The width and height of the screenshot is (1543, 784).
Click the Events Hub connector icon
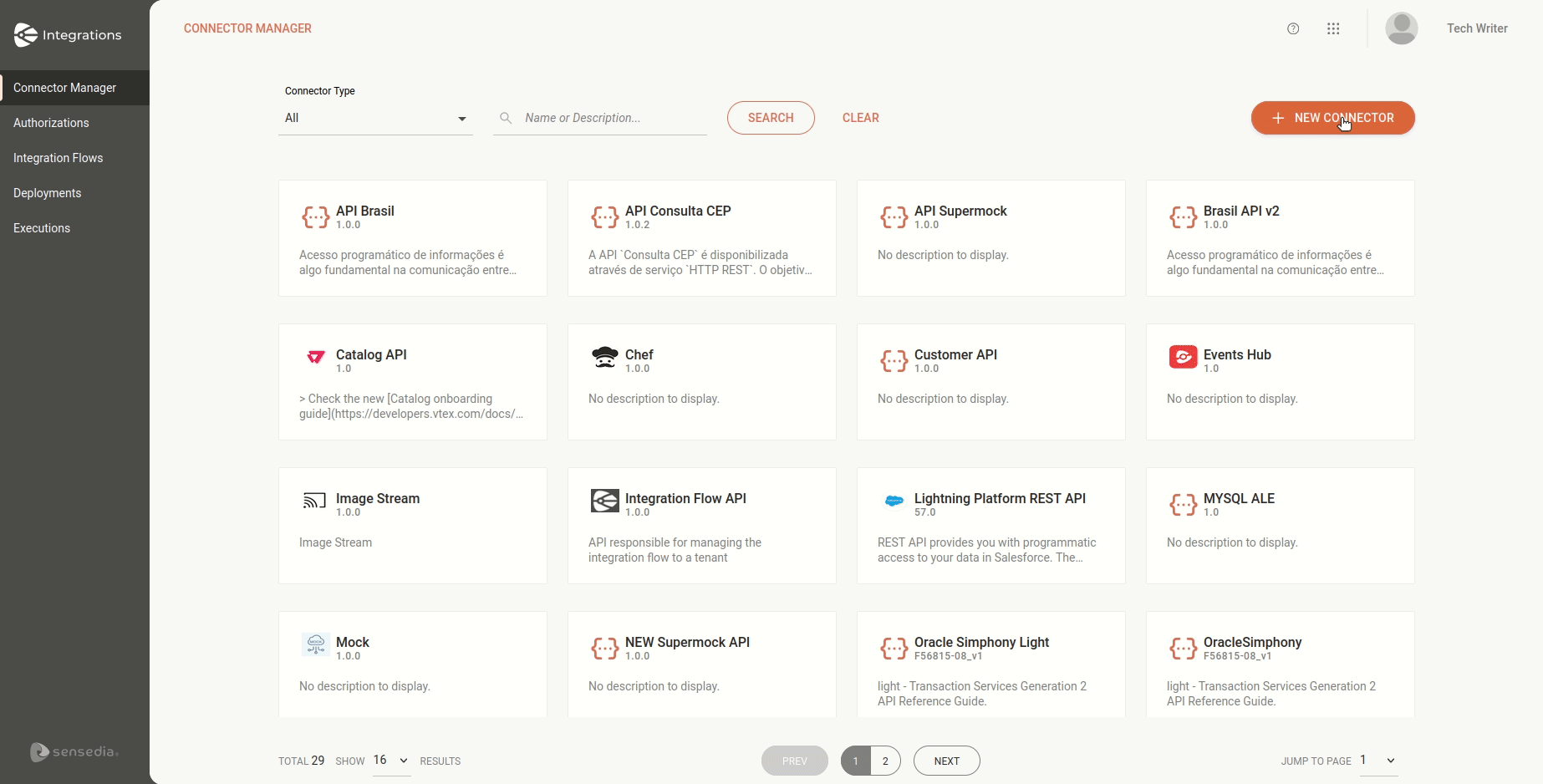click(1183, 357)
